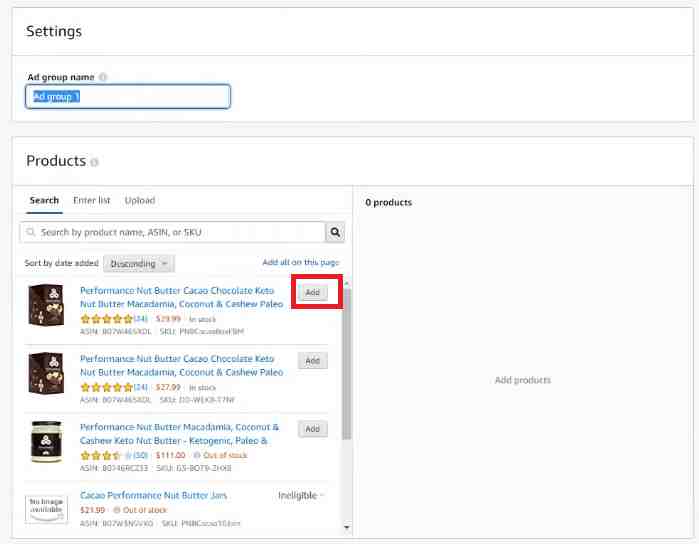Open the Descending sort dropdown

coord(139,264)
